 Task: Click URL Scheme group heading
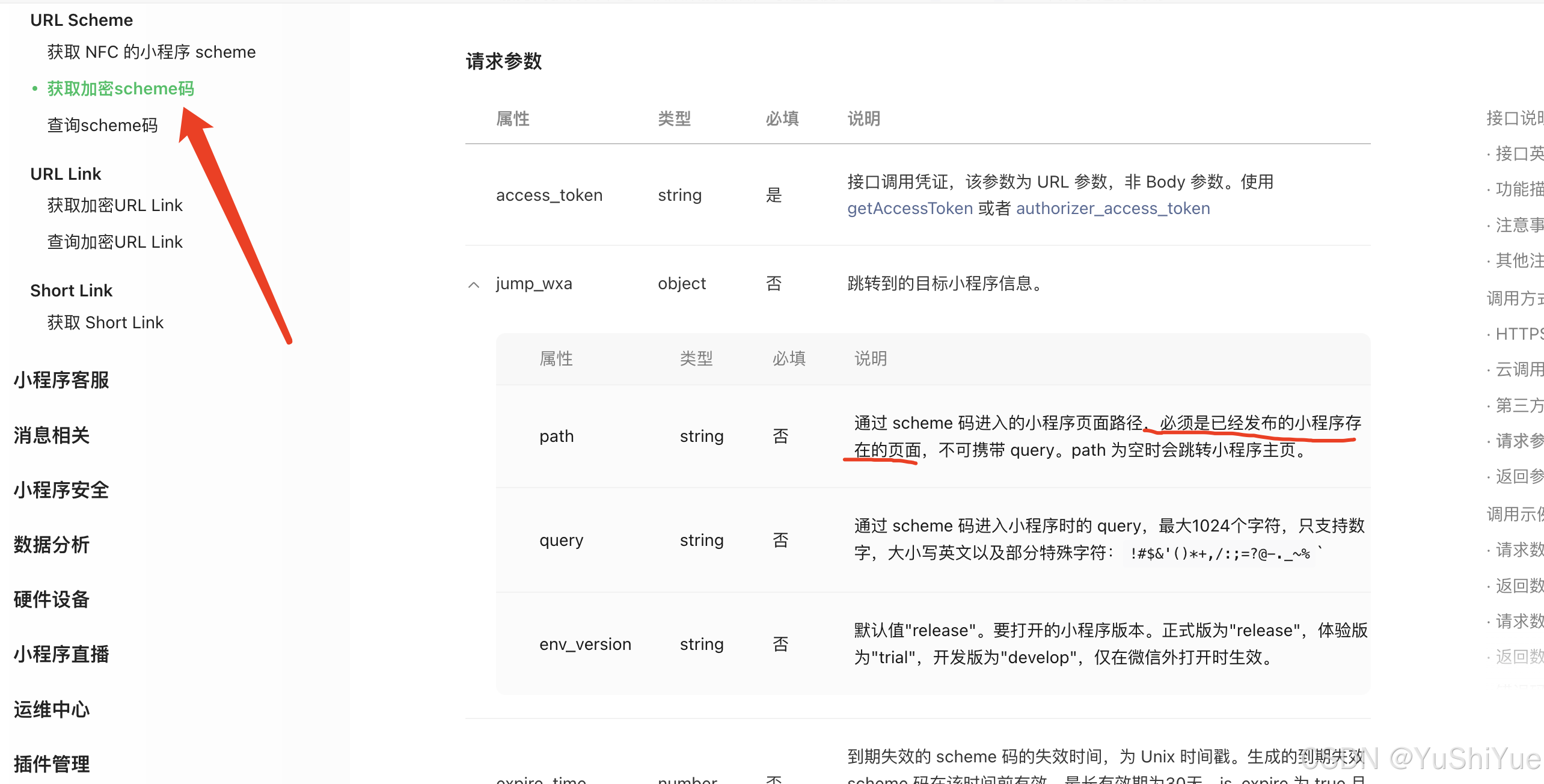click(x=81, y=20)
